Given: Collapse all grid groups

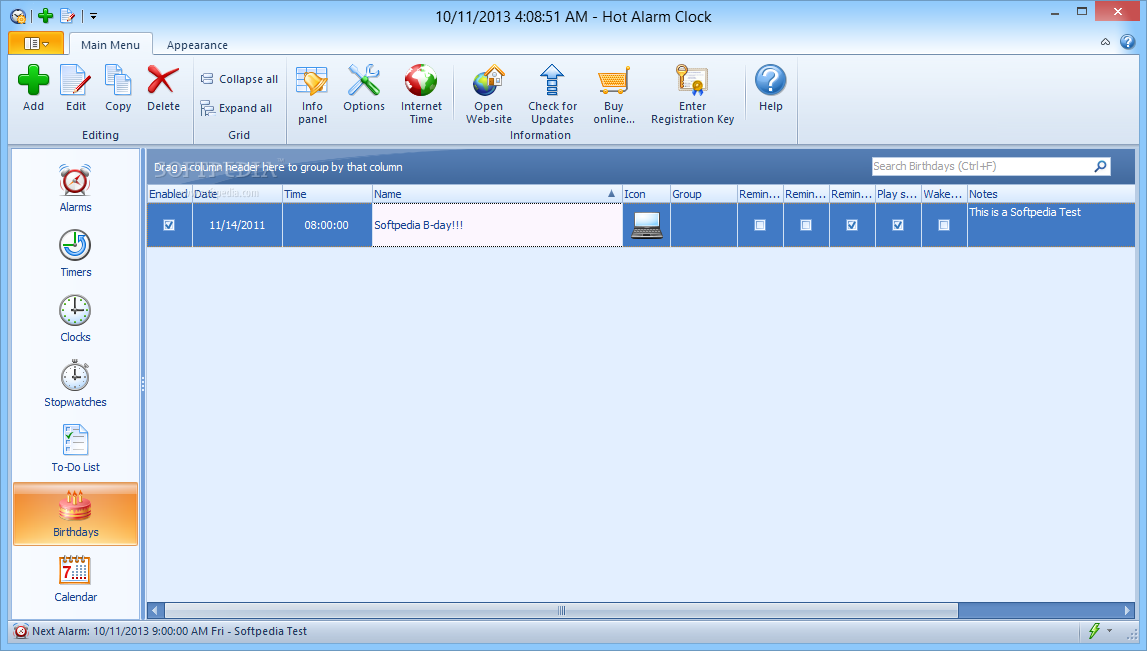Looking at the screenshot, I should (x=239, y=79).
